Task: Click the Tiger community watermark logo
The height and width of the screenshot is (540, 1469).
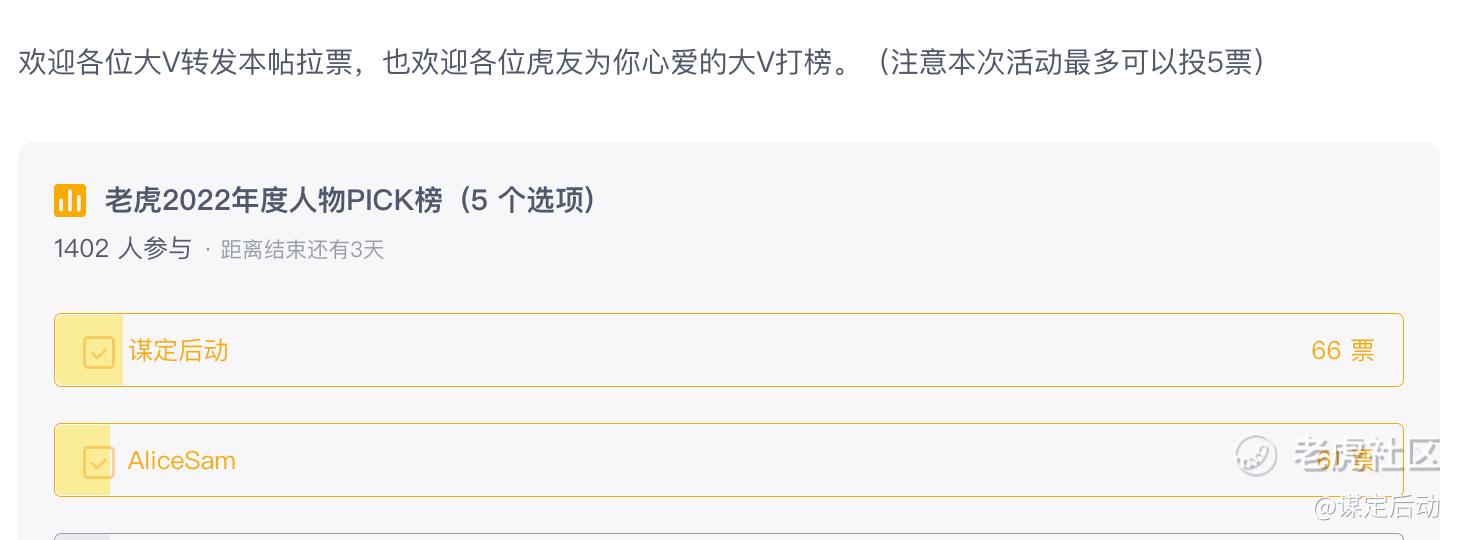Action: (1256, 456)
